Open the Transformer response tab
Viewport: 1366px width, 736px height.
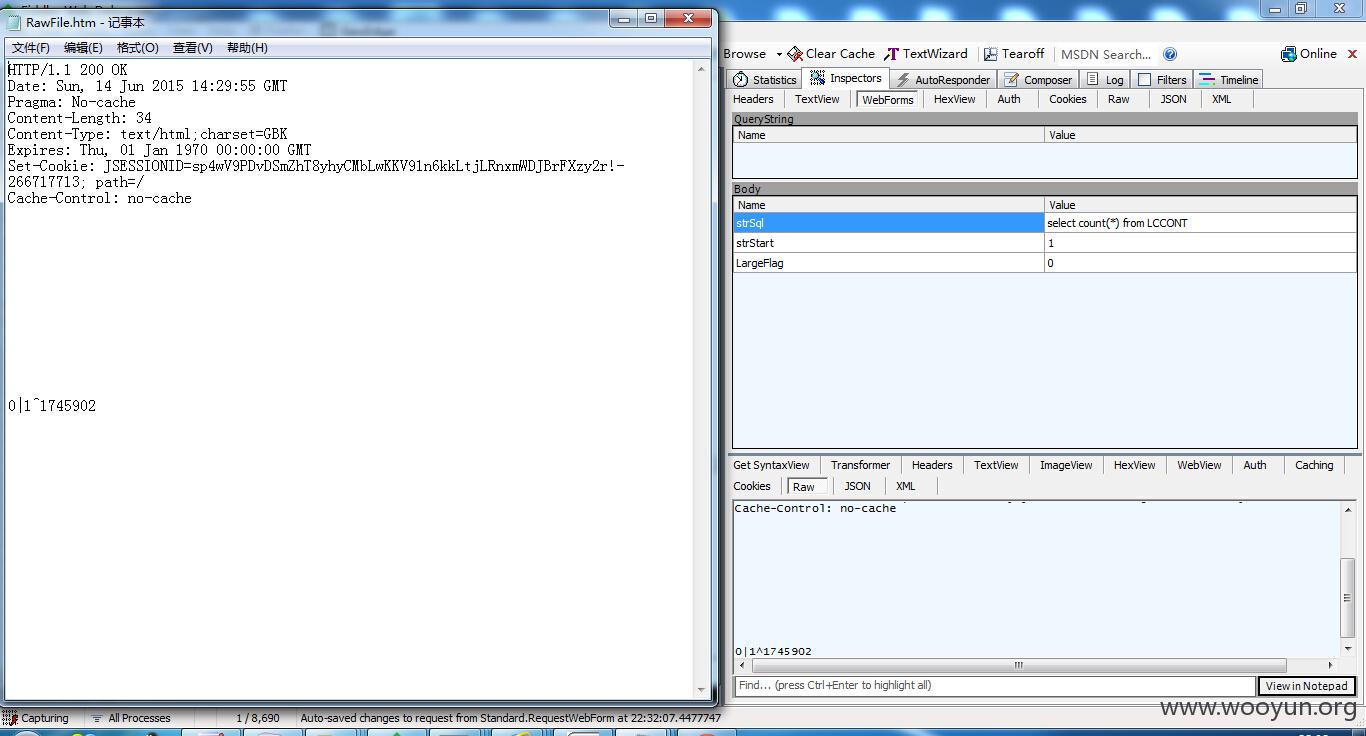[860, 465]
